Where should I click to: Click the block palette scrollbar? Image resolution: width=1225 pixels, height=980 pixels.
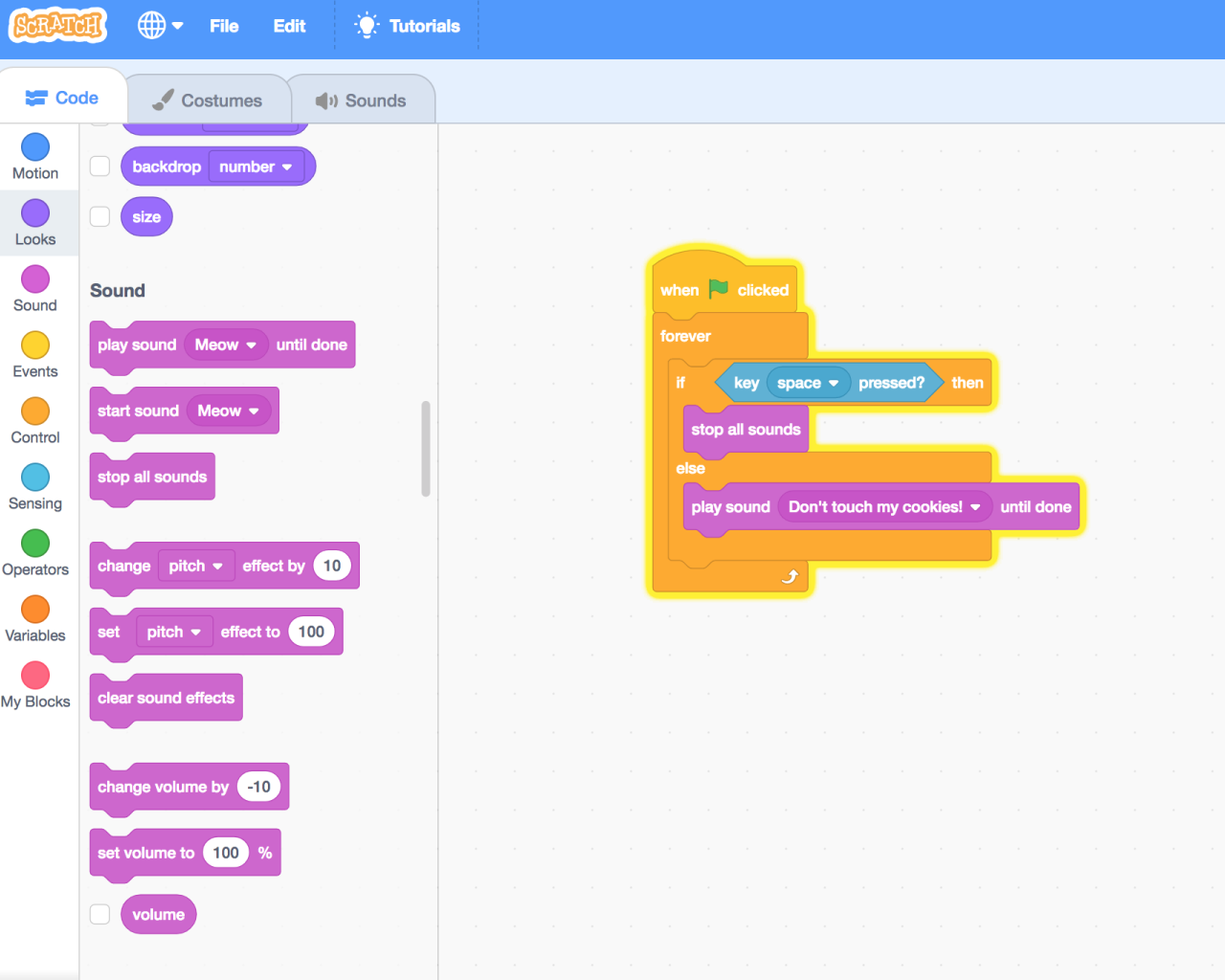(x=426, y=448)
